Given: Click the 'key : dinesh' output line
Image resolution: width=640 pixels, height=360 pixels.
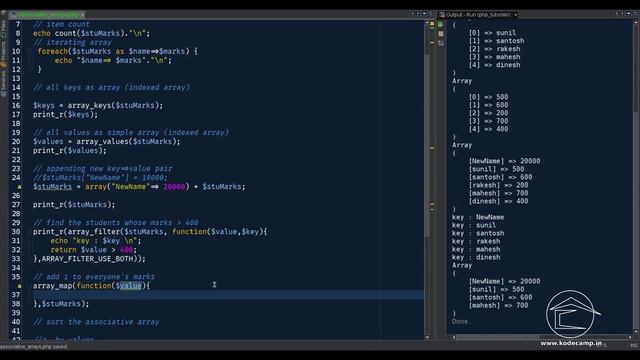Looking at the screenshot, I should coord(476,258).
